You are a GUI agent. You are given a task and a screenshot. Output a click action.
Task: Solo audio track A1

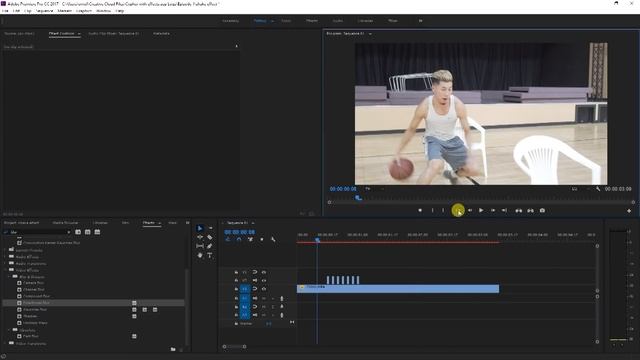click(273, 298)
